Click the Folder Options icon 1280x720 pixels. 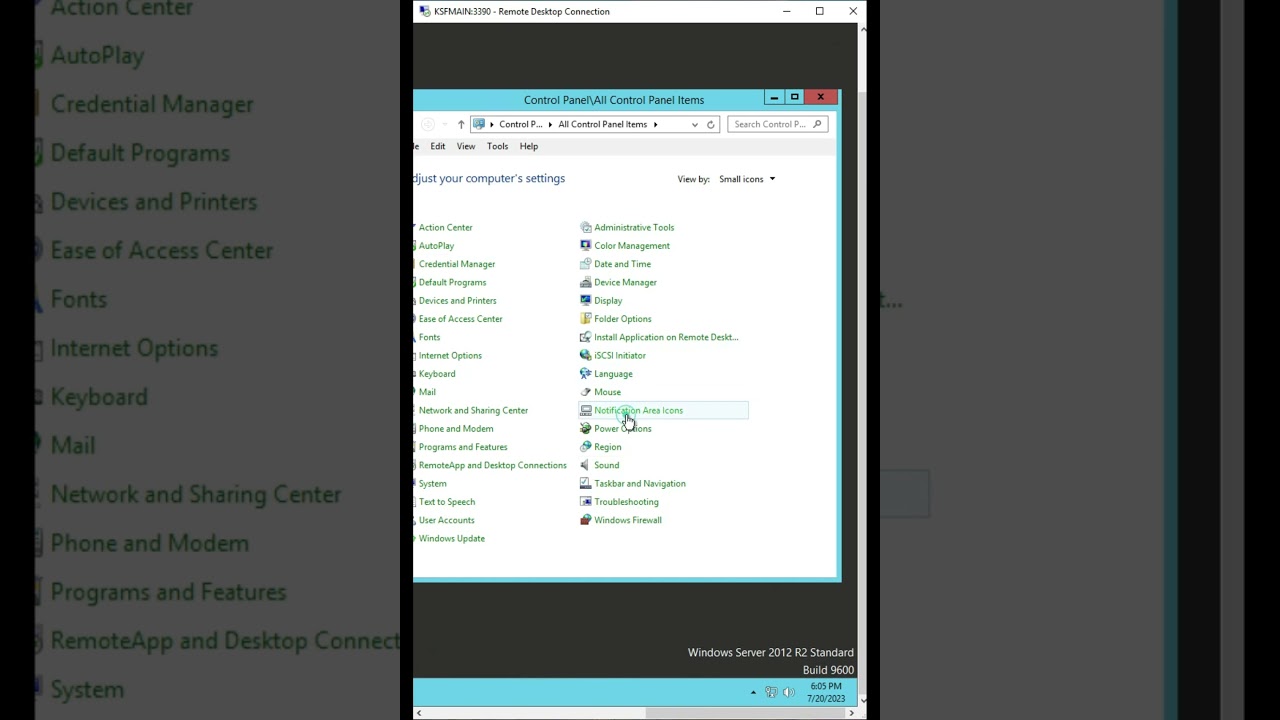(586, 319)
